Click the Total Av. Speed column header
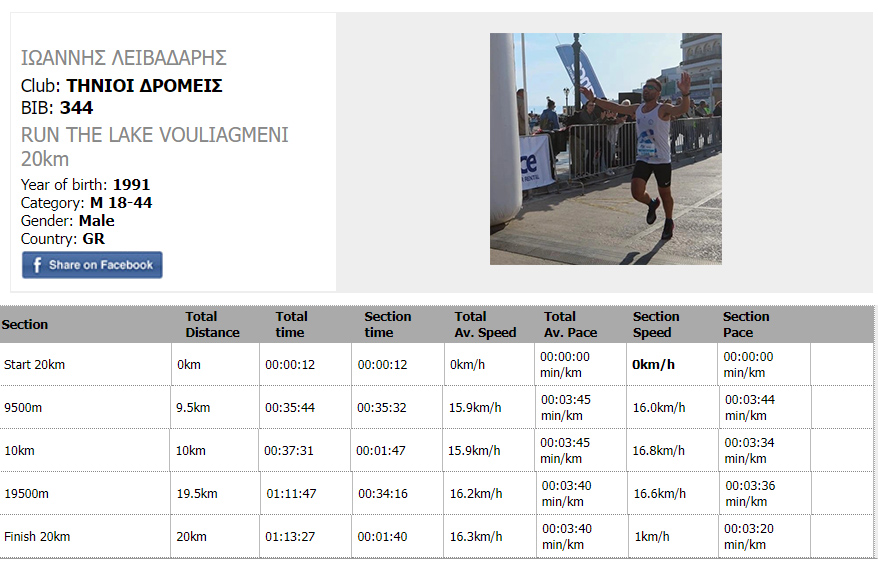Image resolution: width=878 pixels, height=576 pixels. (485, 324)
